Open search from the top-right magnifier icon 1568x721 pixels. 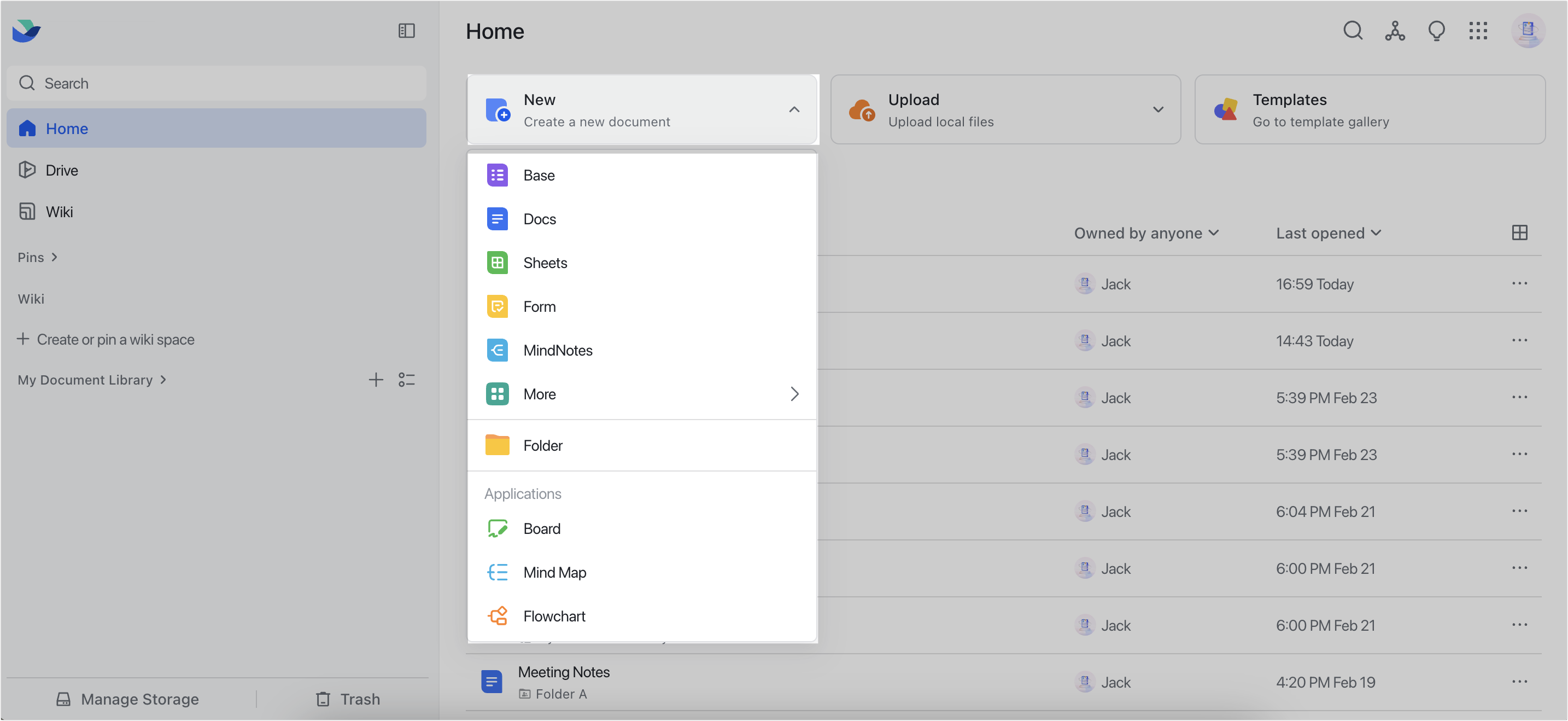(x=1353, y=31)
